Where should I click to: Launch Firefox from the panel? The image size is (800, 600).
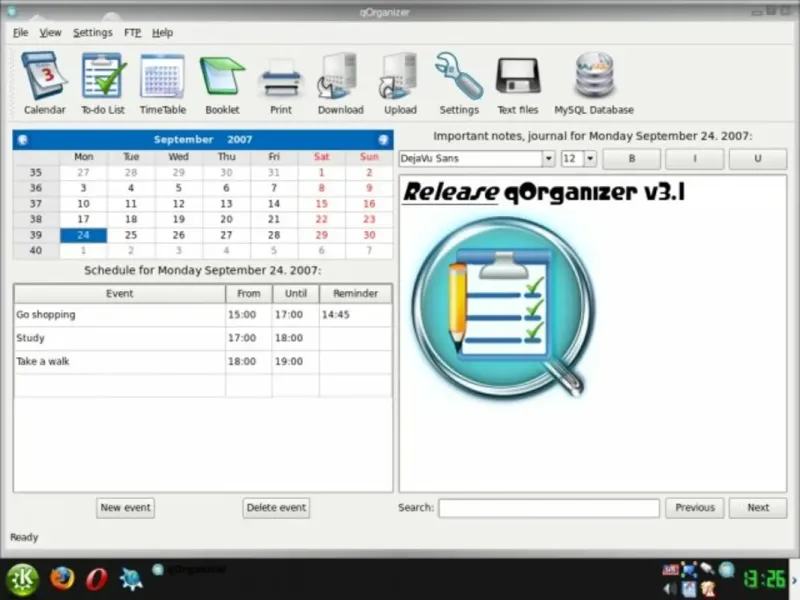click(62, 579)
